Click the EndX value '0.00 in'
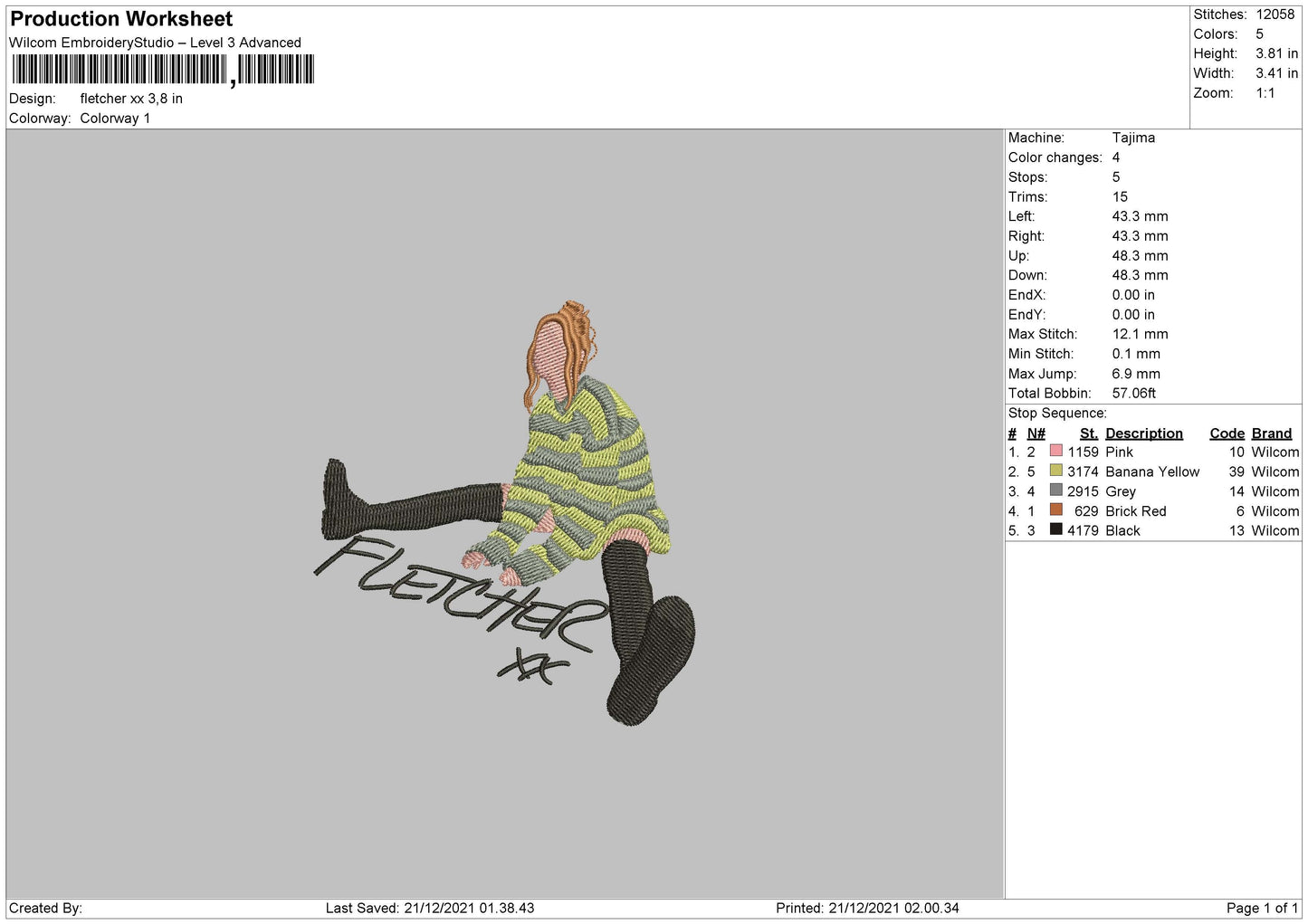This screenshot has width=1308, height=924. pyautogui.click(x=1133, y=295)
